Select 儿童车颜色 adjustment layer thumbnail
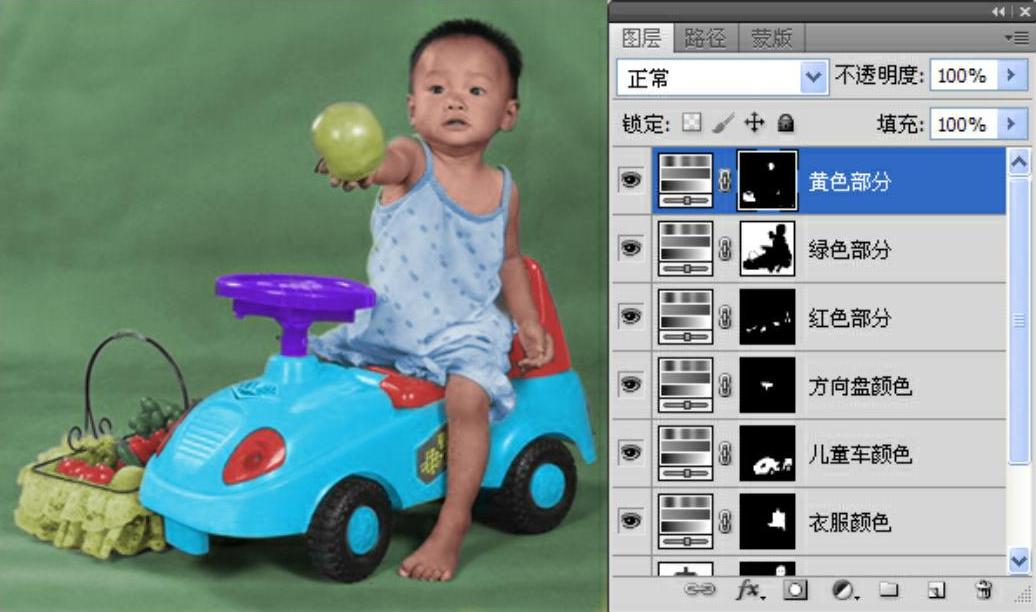This screenshot has height=612, width=1036. point(686,453)
